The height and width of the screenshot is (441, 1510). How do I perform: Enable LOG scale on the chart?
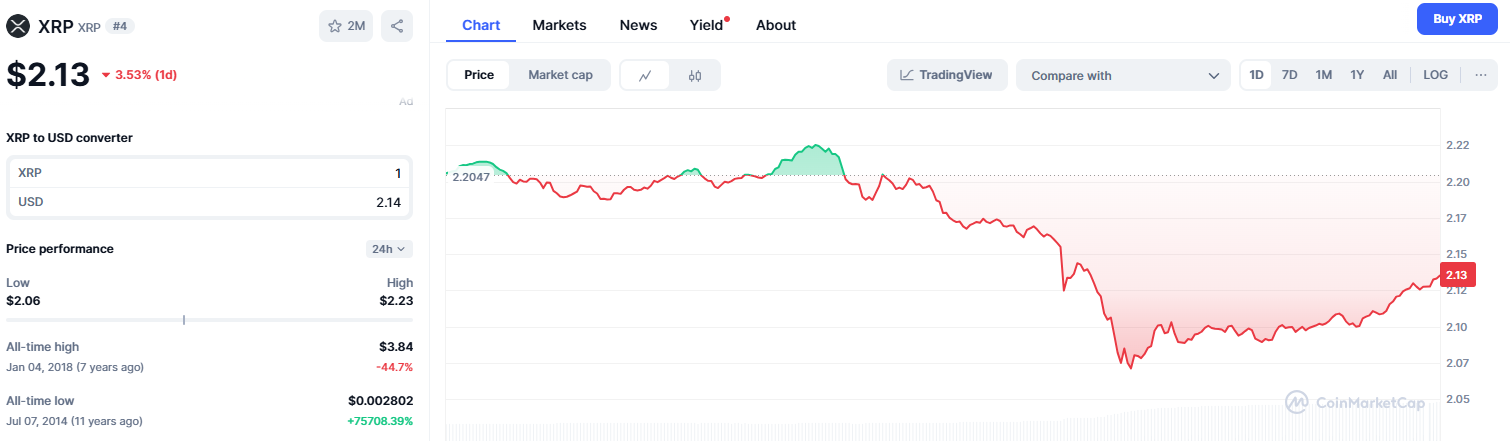(x=1435, y=75)
